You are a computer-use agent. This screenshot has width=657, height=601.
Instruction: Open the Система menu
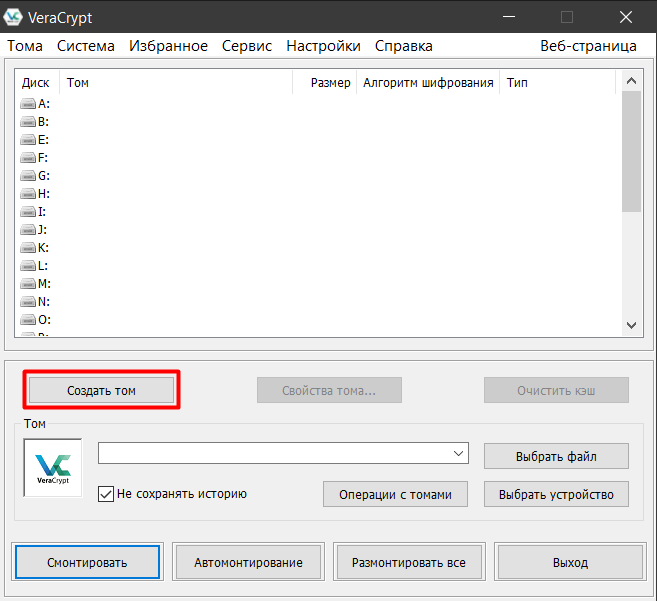coord(85,46)
